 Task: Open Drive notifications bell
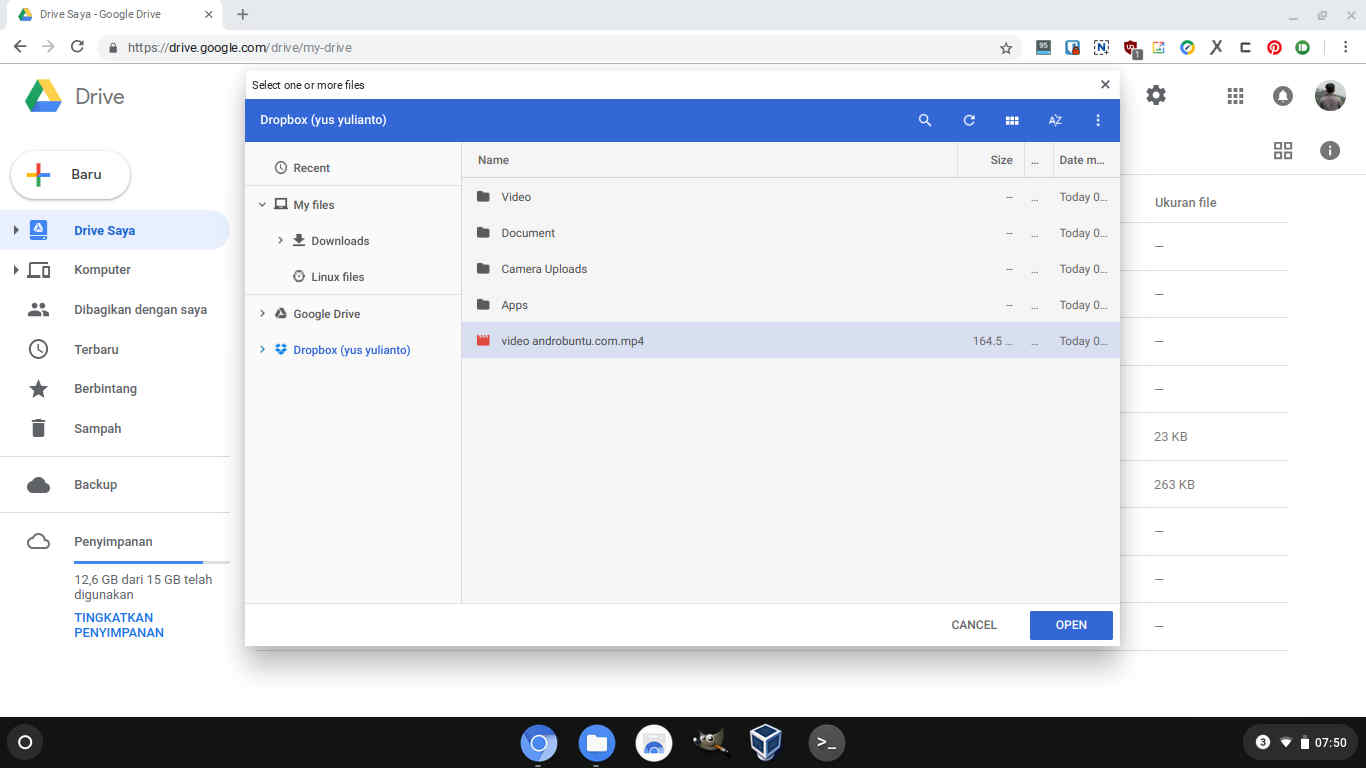click(1283, 95)
